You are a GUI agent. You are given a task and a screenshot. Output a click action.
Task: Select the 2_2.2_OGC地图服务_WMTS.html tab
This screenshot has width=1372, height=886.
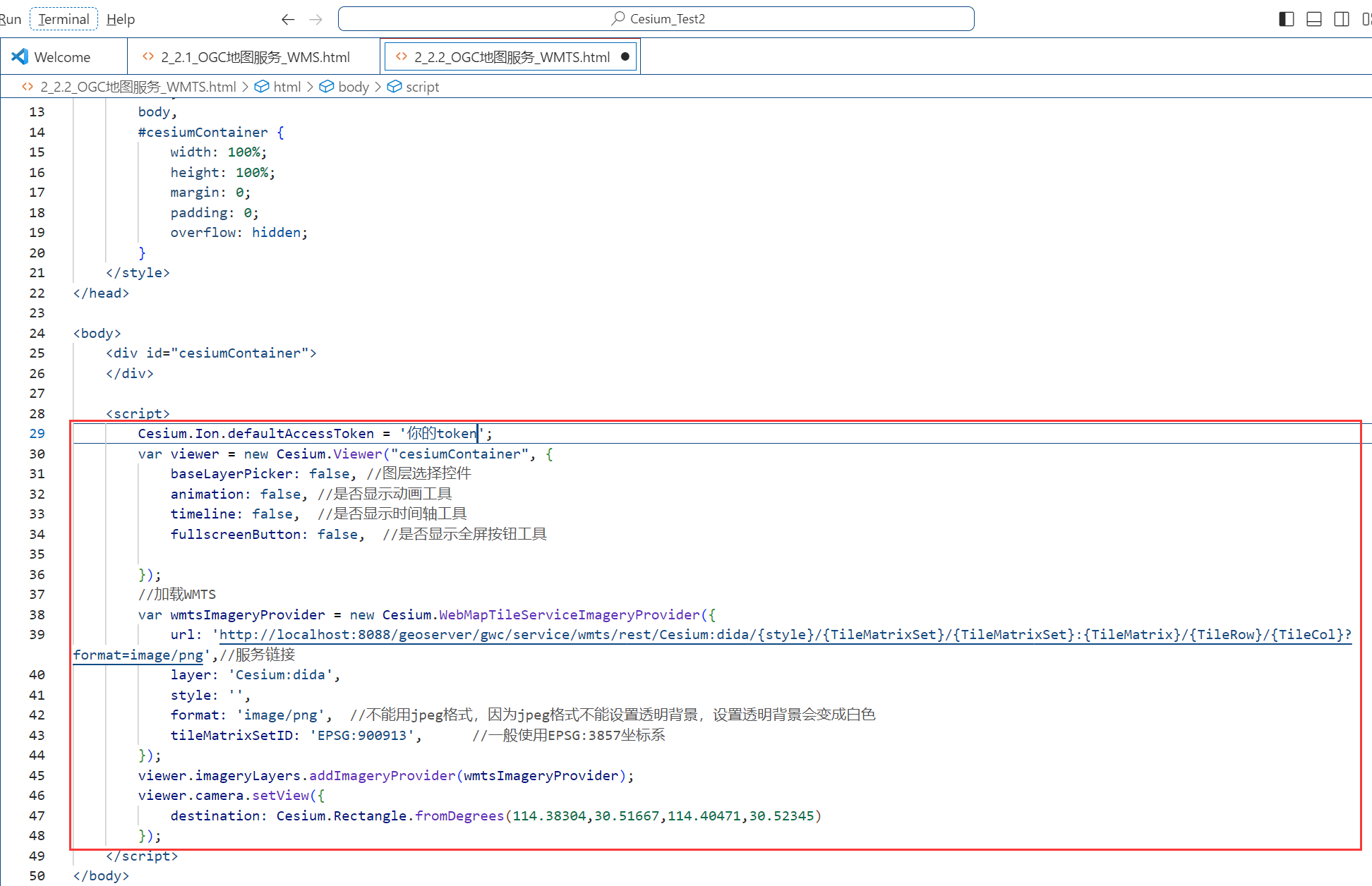coord(511,56)
